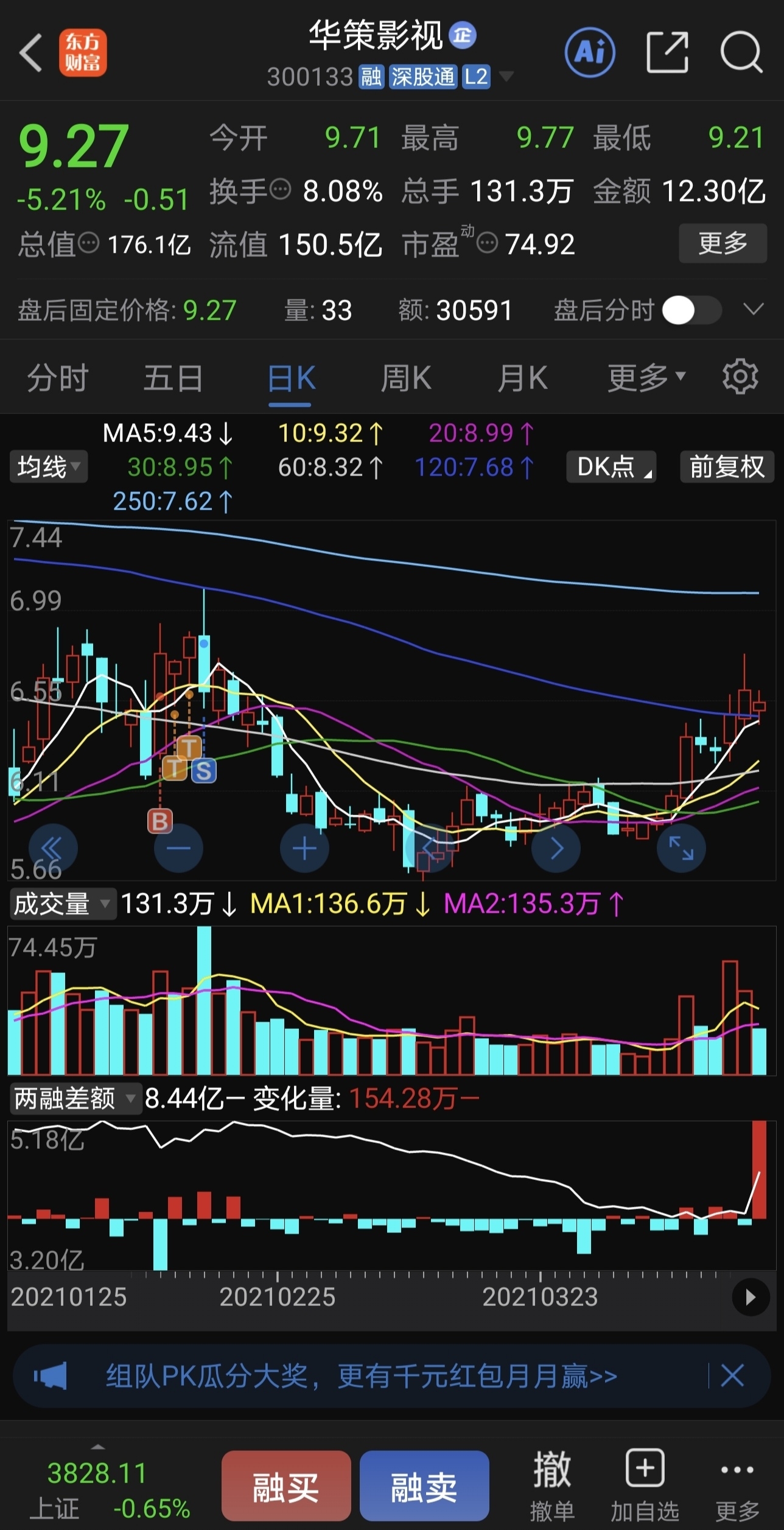The width and height of the screenshot is (784, 1530).
Task: Tap the 变化量 154.28万 value
Action: pos(366,1099)
